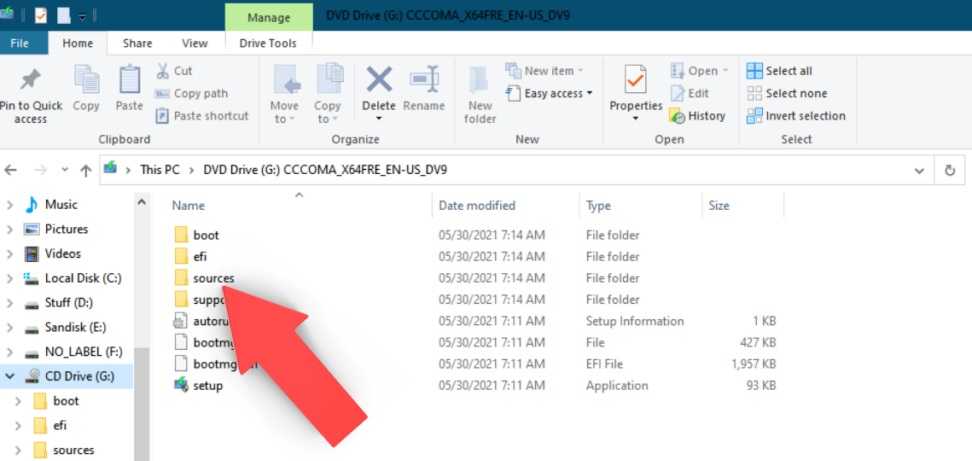Open Properties with the checkmark icon
Viewport: 972px width, 461px height.
click(635, 80)
